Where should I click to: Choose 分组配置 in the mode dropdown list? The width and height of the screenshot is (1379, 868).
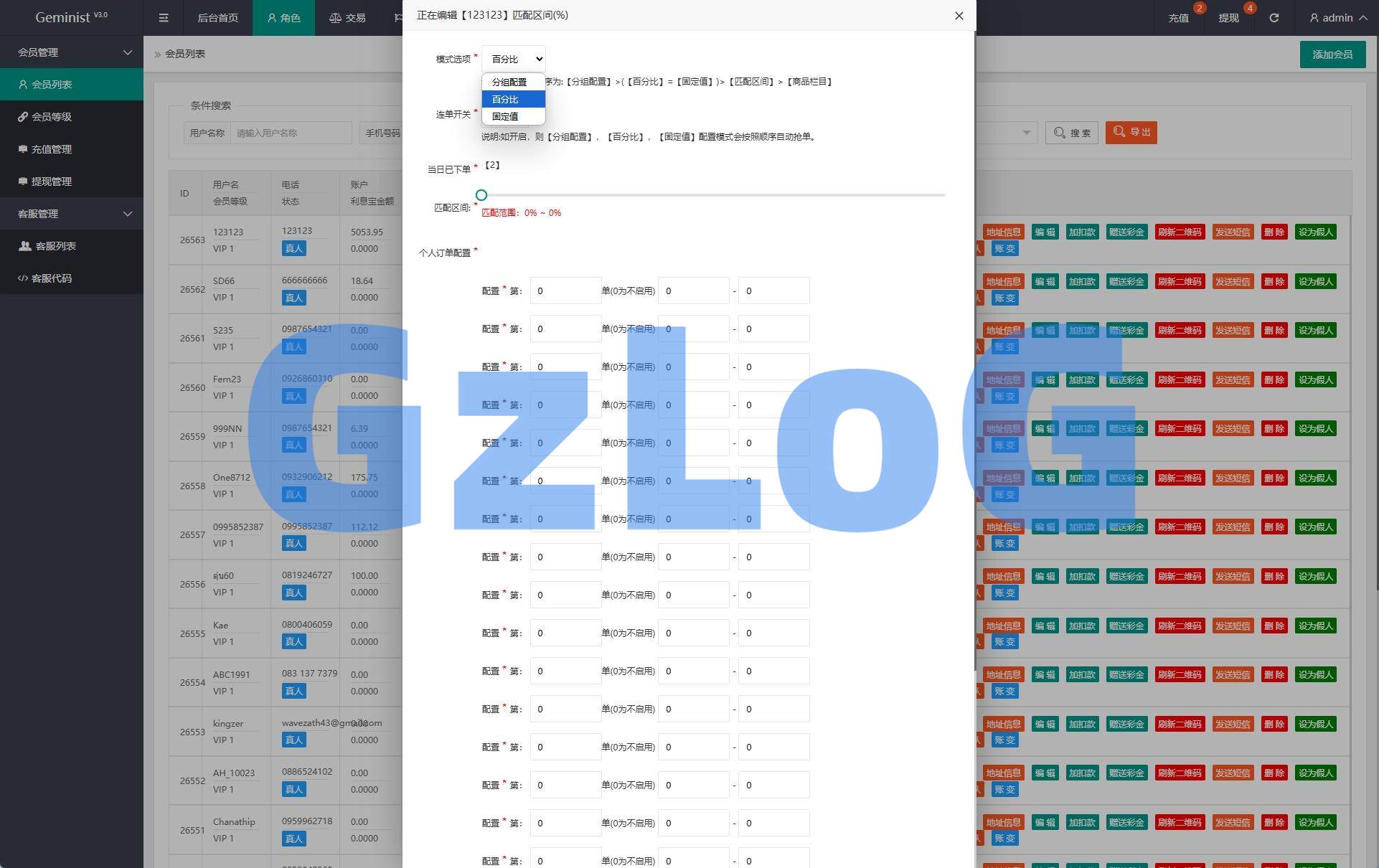509,82
